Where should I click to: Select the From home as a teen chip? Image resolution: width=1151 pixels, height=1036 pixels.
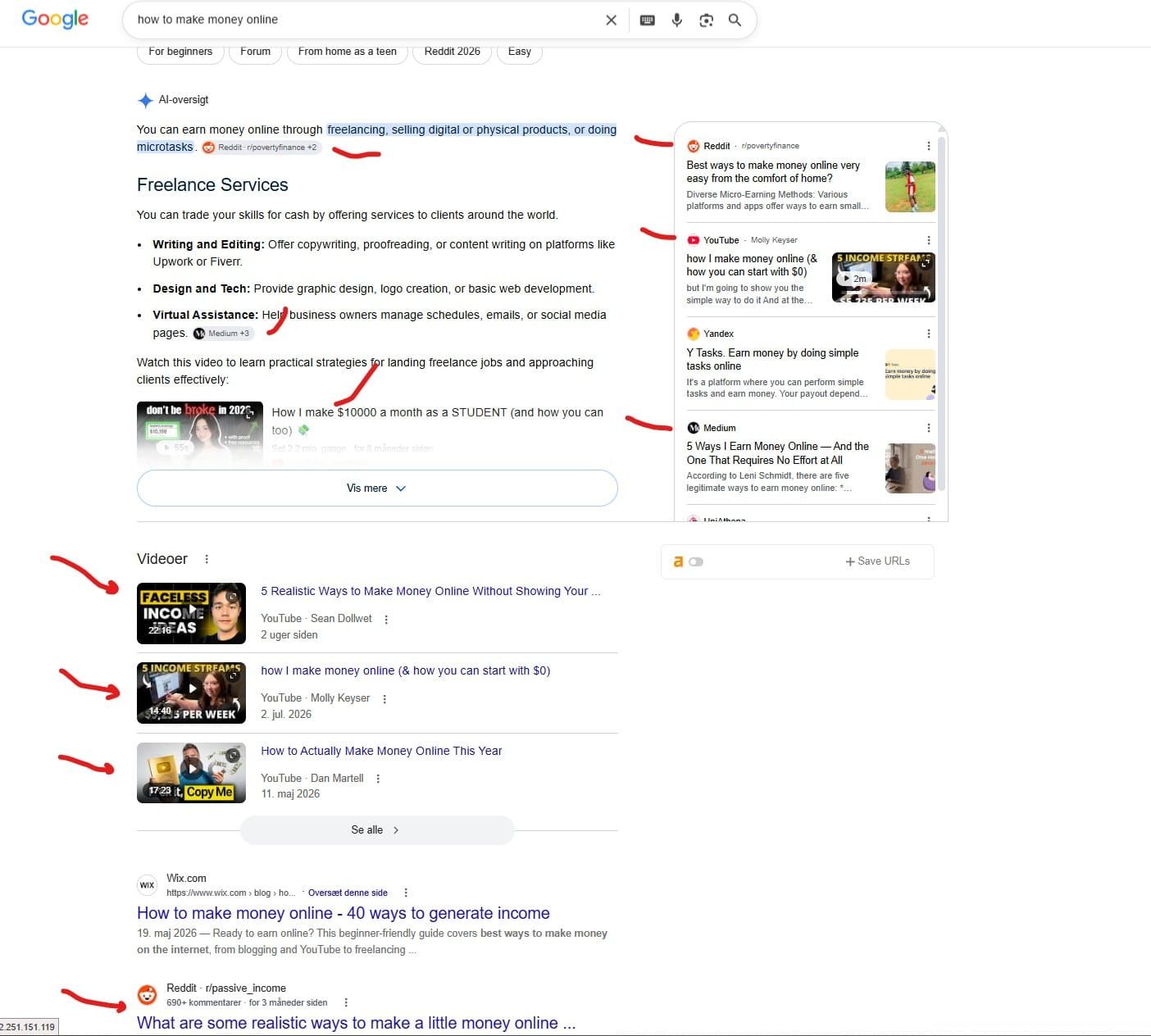click(348, 52)
